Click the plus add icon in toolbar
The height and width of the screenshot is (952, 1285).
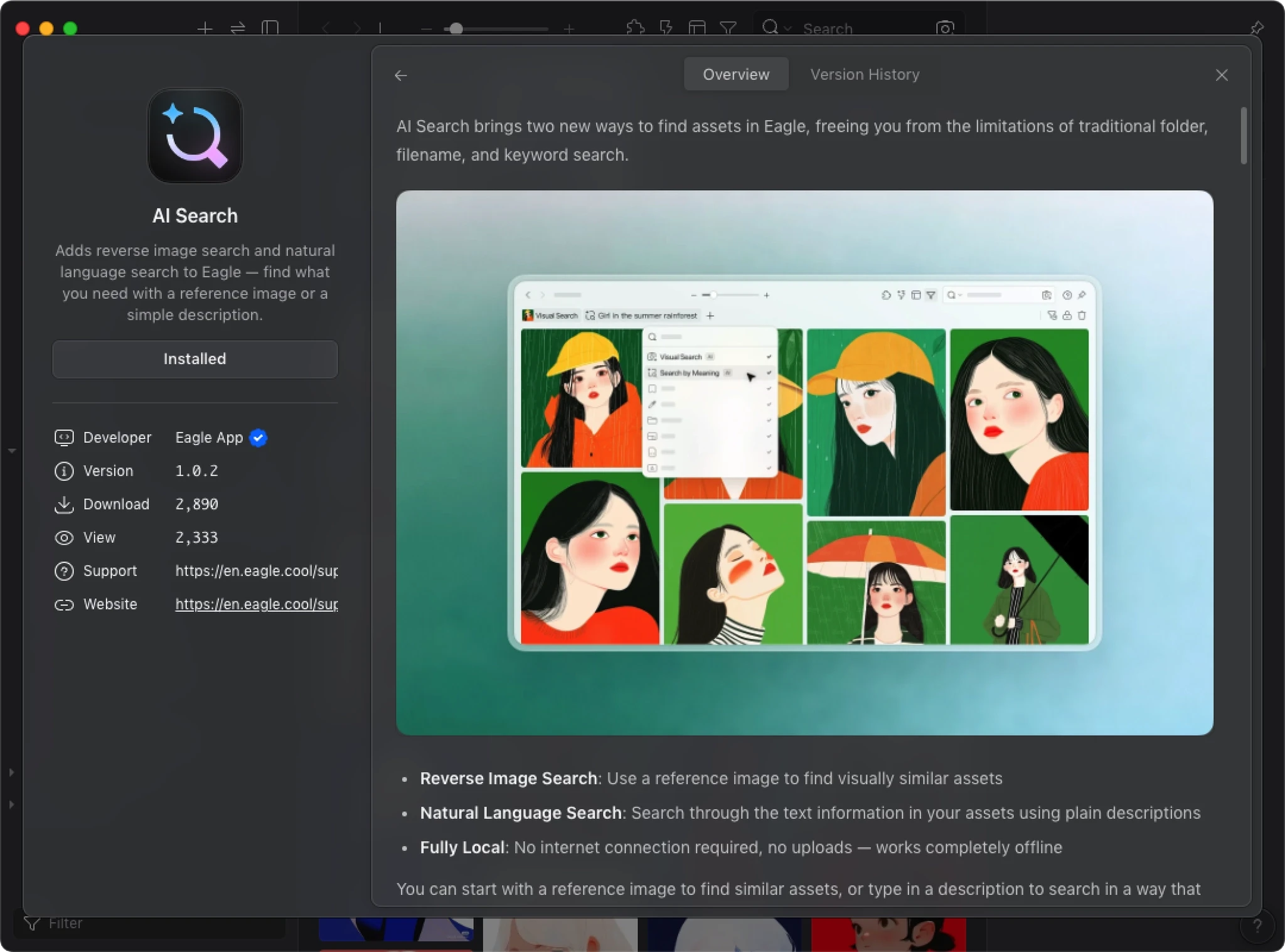(205, 28)
